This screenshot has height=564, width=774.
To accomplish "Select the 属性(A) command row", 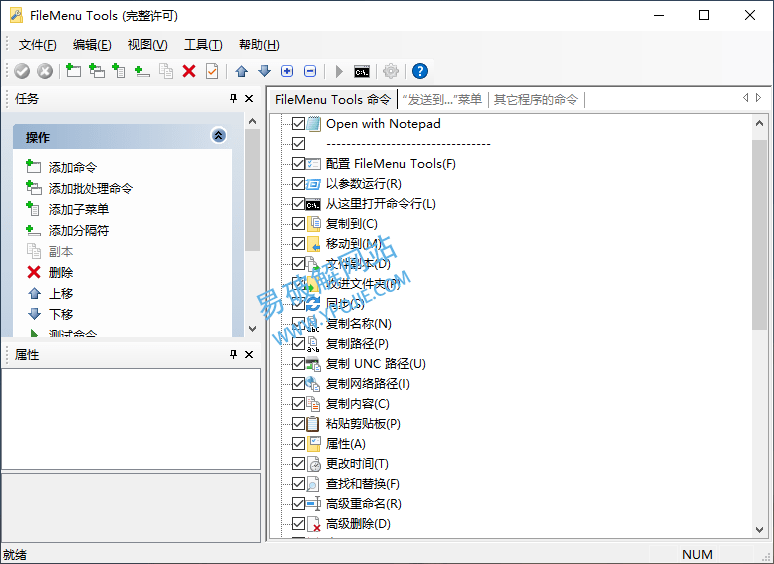I will coord(346,444).
